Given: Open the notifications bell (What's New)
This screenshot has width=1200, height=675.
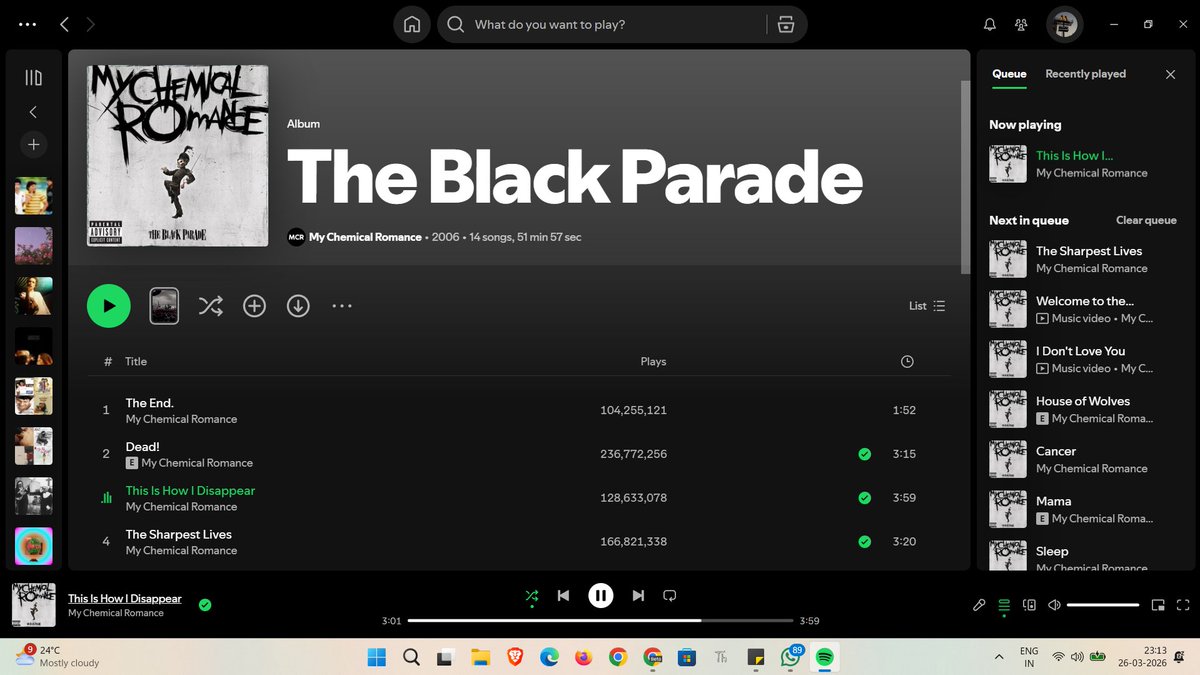Looking at the screenshot, I should tap(990, 25).
